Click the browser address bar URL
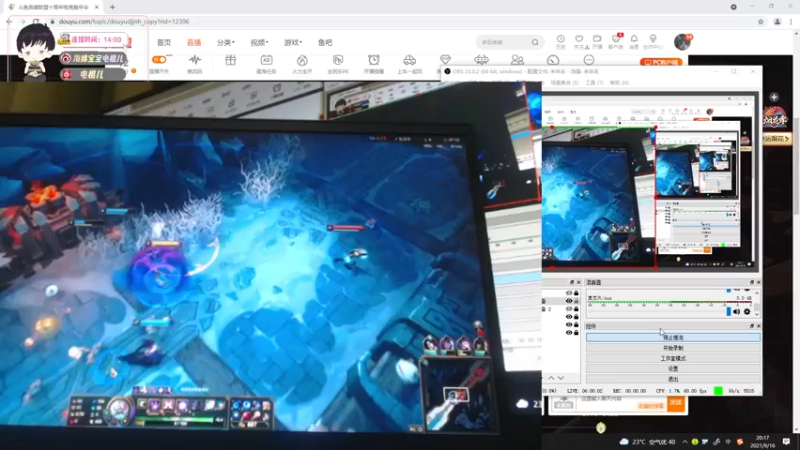The image size is (800, 450). (124, 21)
